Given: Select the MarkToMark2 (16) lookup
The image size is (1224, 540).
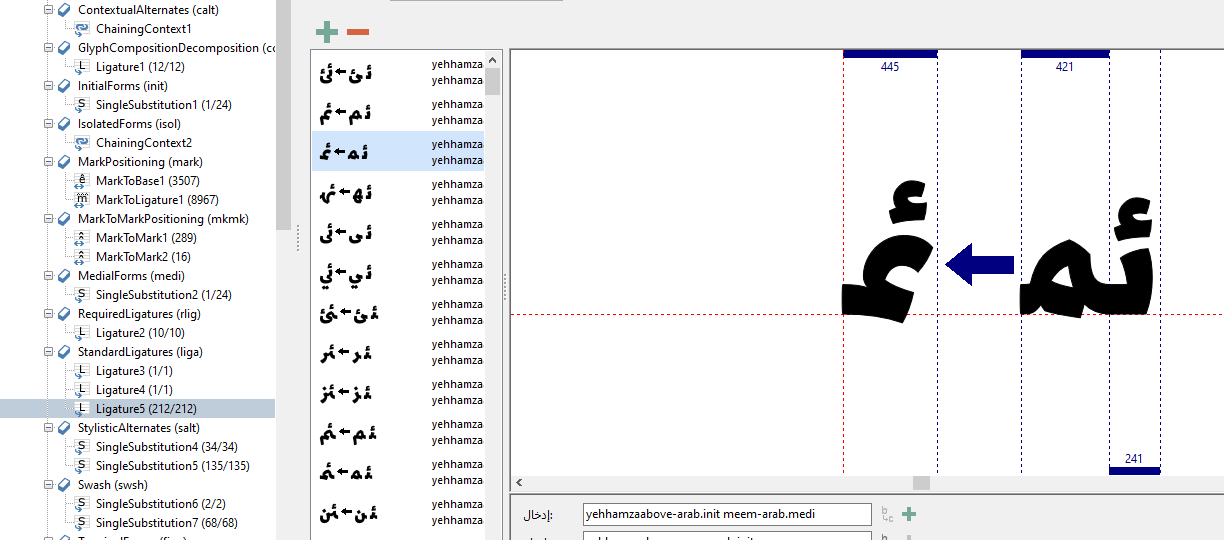Looking at the screenshot, I should (x=143, y=257).
